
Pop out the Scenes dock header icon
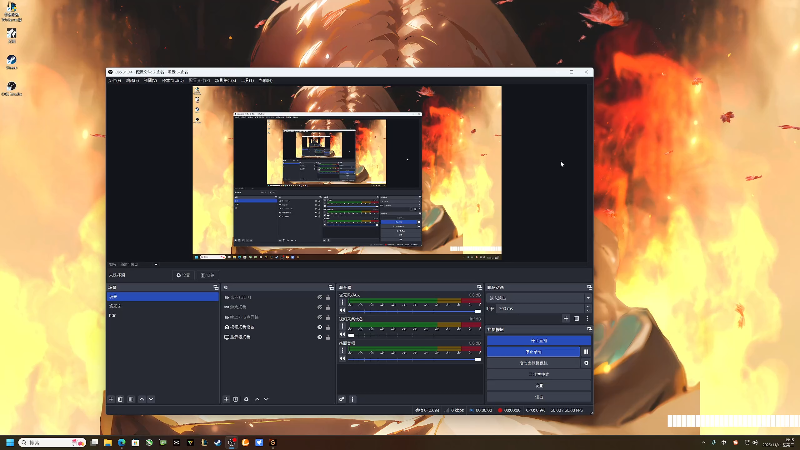[x=216, y=288]
